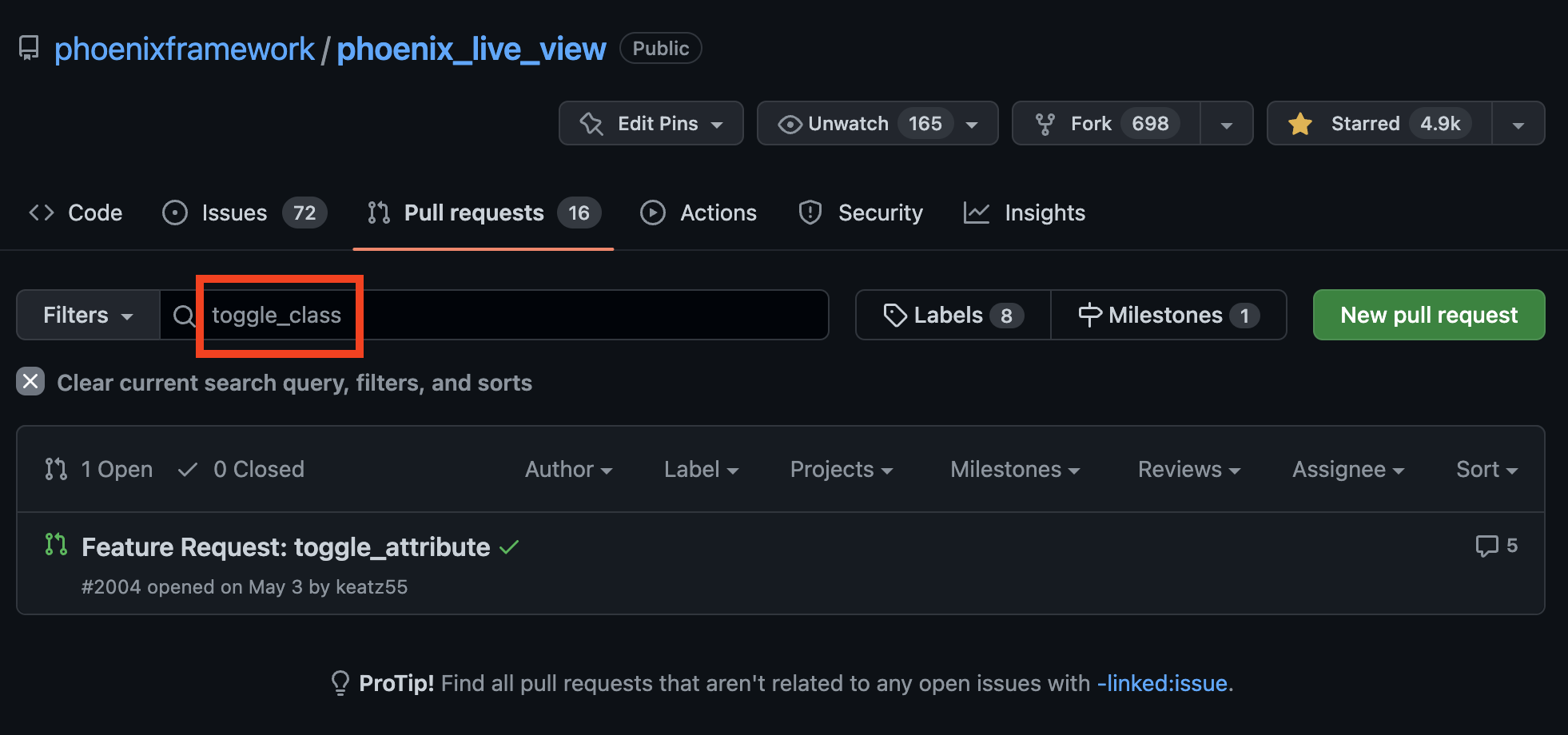Viewport: 1568px width, 735px height.
Task: Open the Reviews filter dropdown
Action: pos(1189,469)
